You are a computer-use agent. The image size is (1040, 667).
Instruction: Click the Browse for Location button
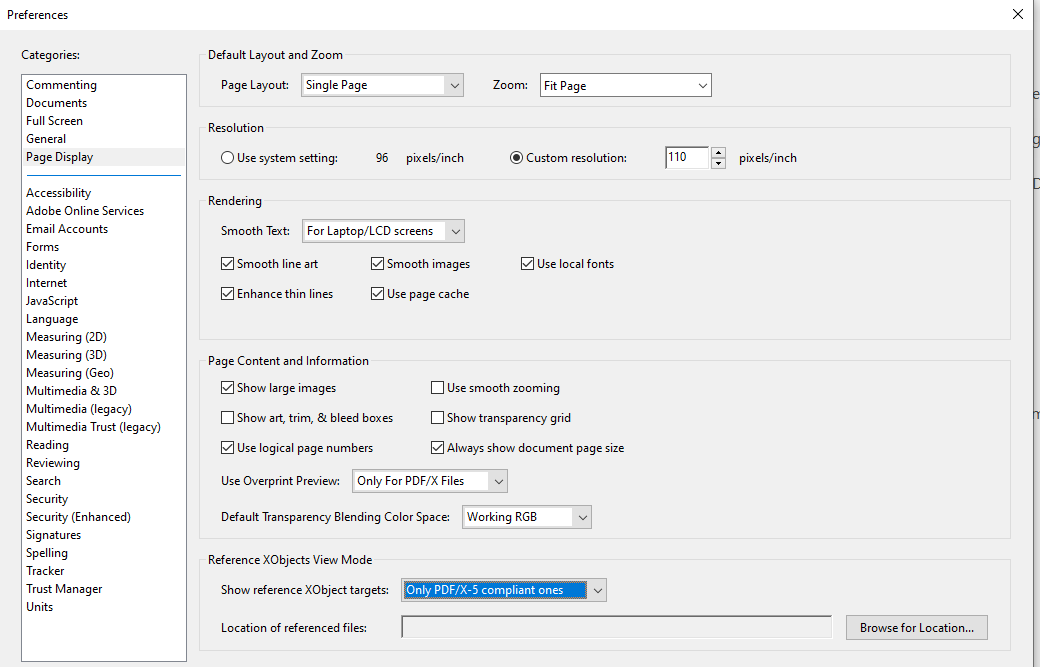click(916, 628)
